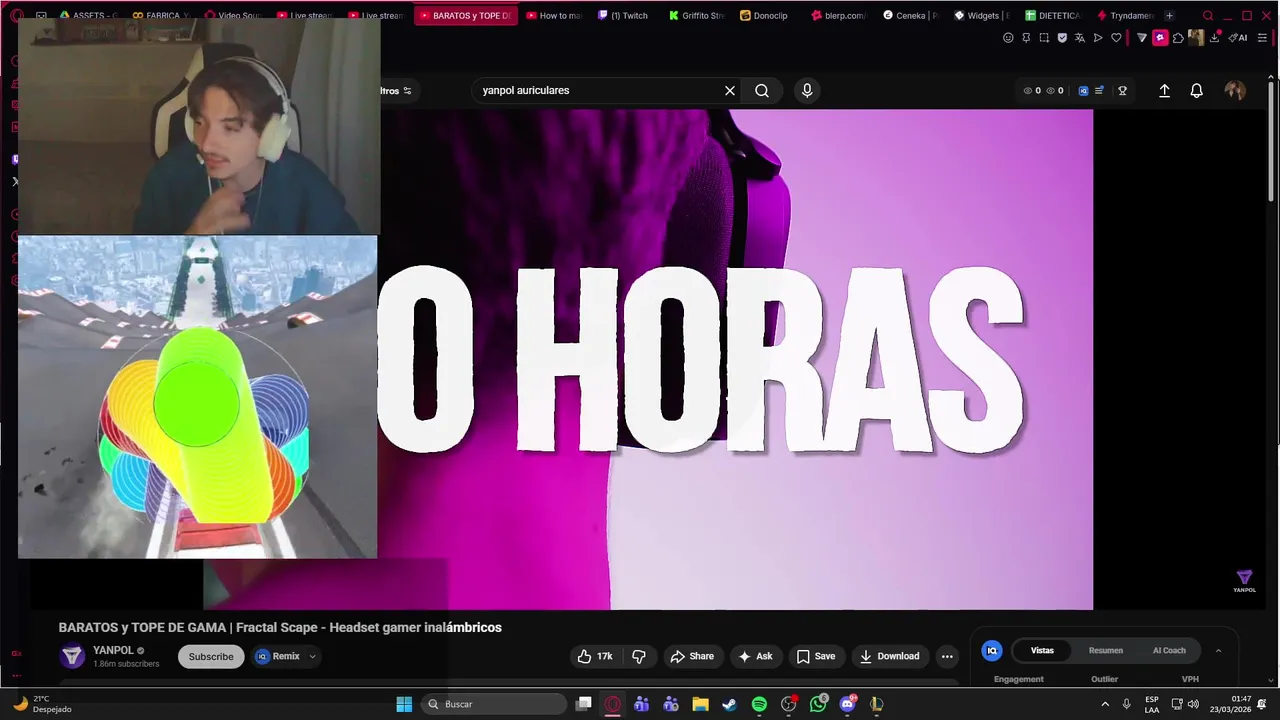The image size is (1280, 720).
Task: Open the filters button beside search
Action: (x=396, y=90)
